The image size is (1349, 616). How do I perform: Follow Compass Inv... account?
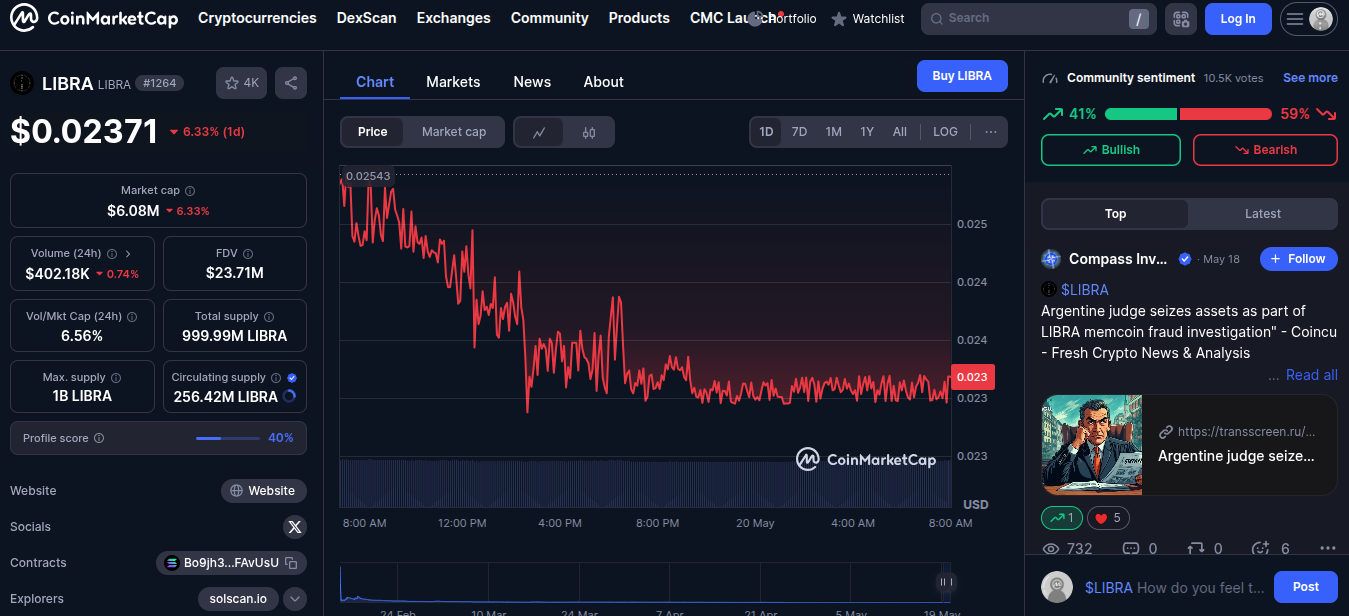point(1298,259)
